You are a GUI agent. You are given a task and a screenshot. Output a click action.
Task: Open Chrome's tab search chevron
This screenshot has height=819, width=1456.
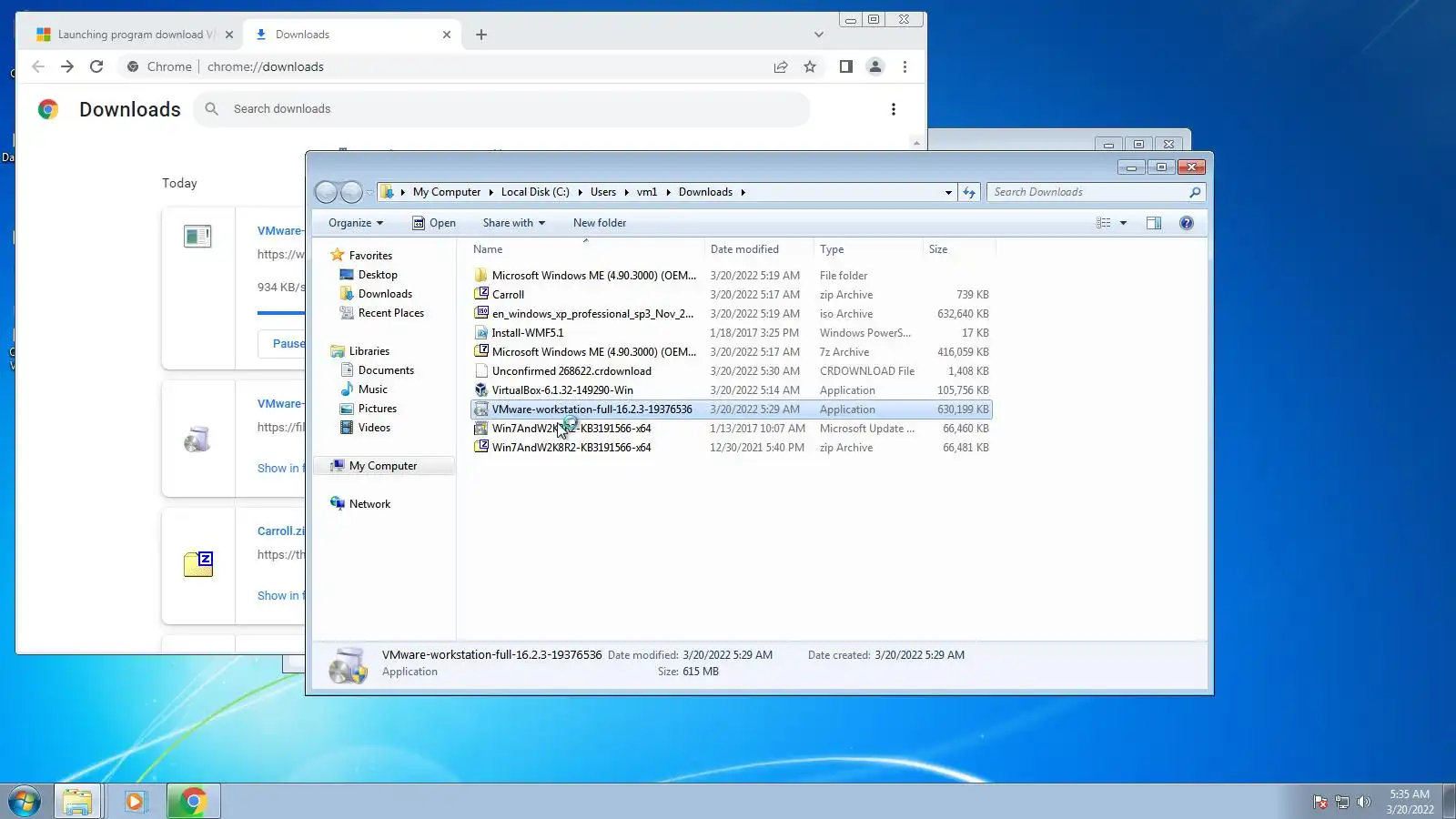click(819, 35)
